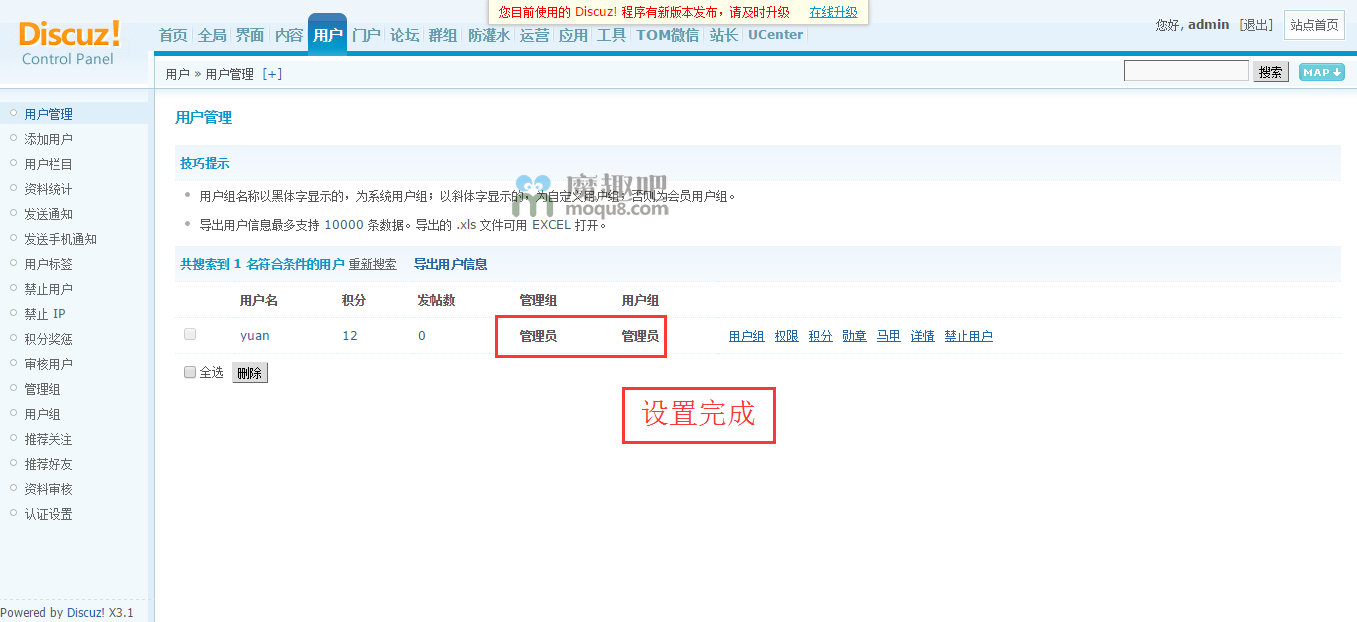Image resolution: width=1357 pixels, height=622 pixels.
Task: Click the 站点首页 button
Action: [x=1314, y=25]
